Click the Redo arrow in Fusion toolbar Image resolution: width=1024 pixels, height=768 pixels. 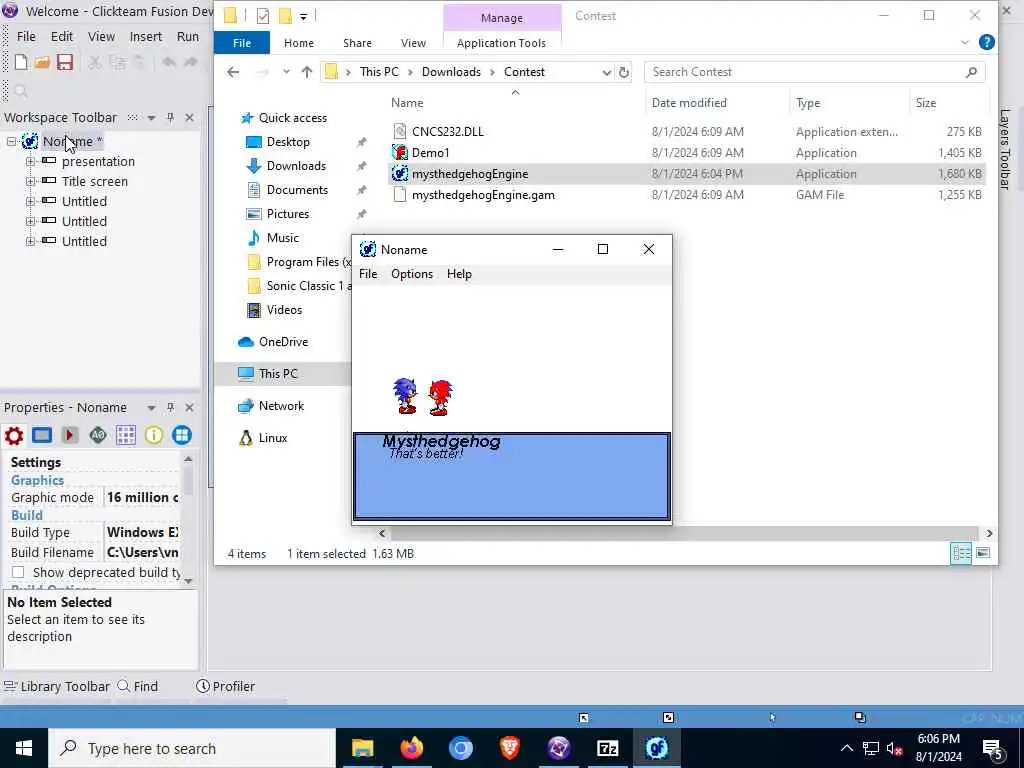click(x=191, y=62)
